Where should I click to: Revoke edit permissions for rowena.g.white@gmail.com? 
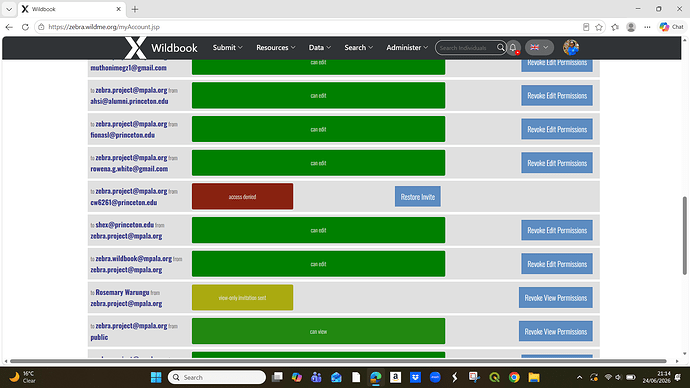coord(557,163)
